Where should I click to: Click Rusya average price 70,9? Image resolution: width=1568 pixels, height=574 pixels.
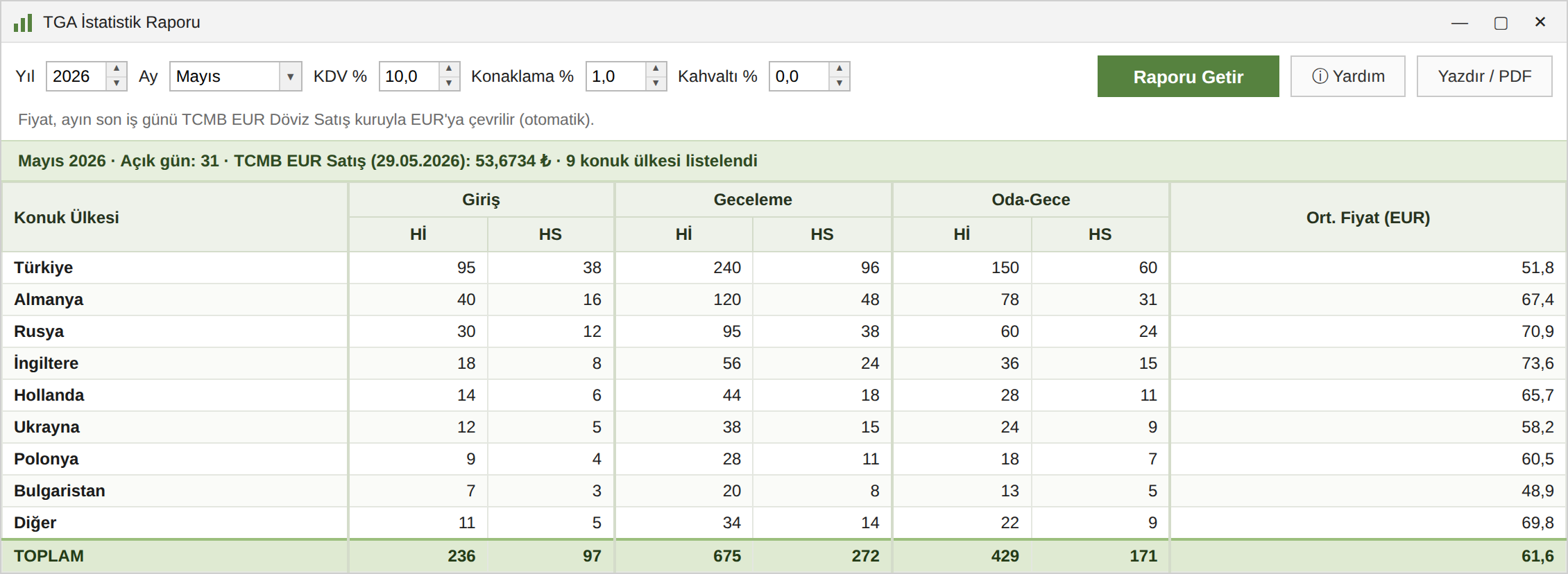coord(1537,331)
